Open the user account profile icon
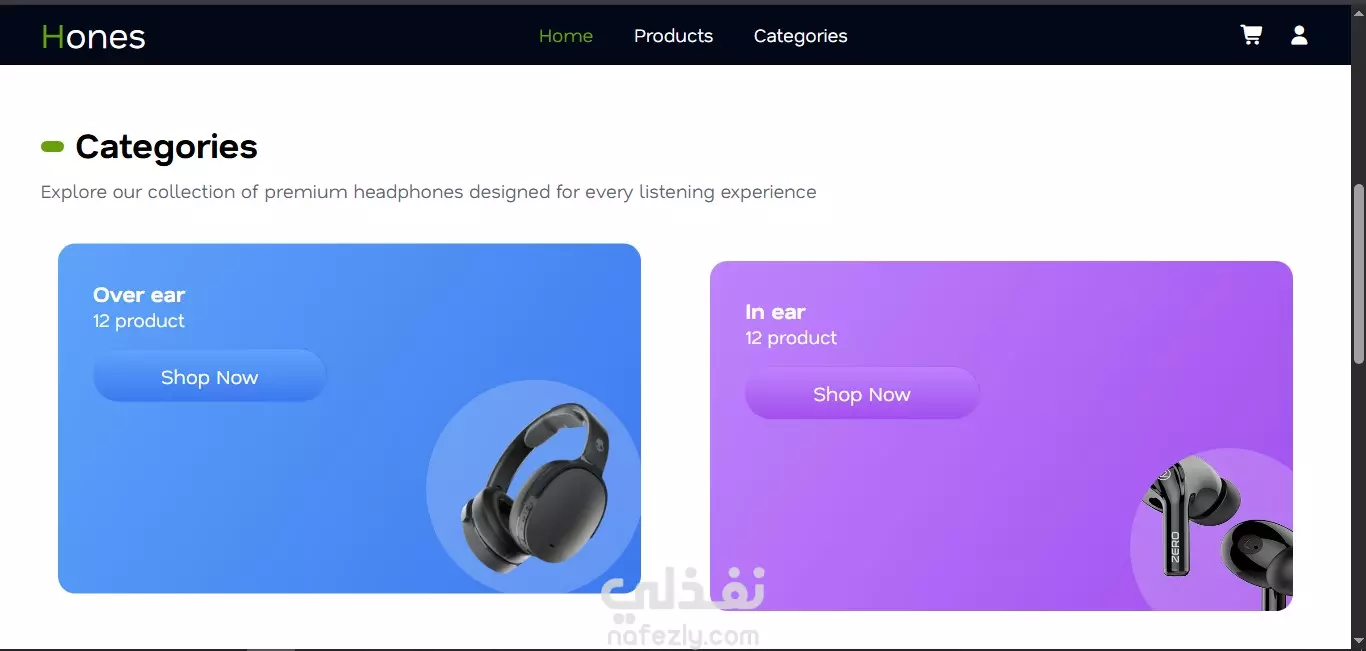 tap(1299, 35)
